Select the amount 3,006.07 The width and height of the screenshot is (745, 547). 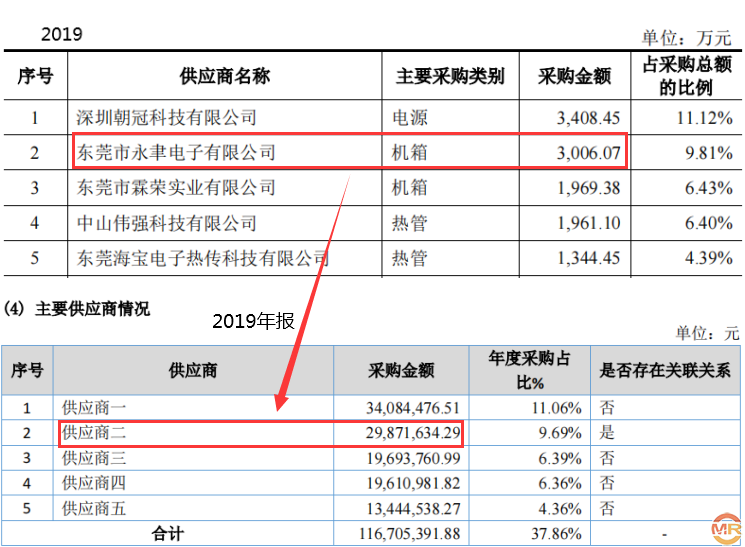[x=588, y=153]
